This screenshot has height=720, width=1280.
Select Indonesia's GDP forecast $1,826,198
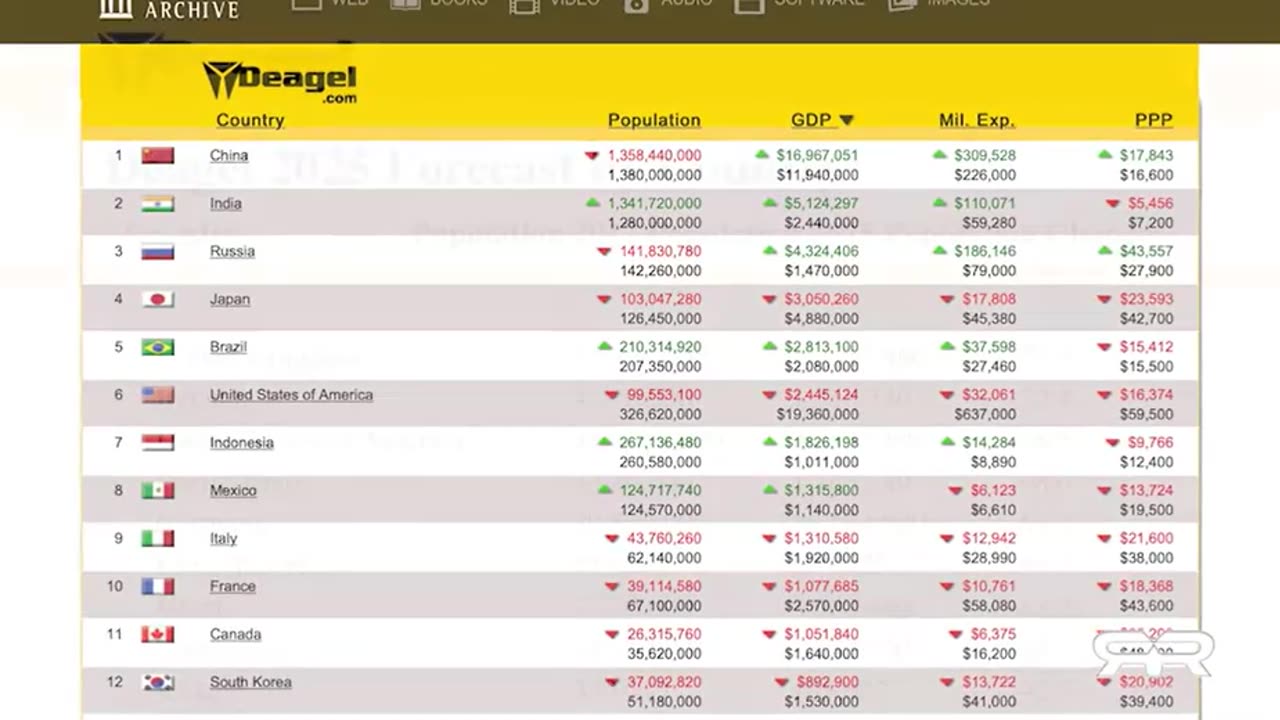[821, 442]
